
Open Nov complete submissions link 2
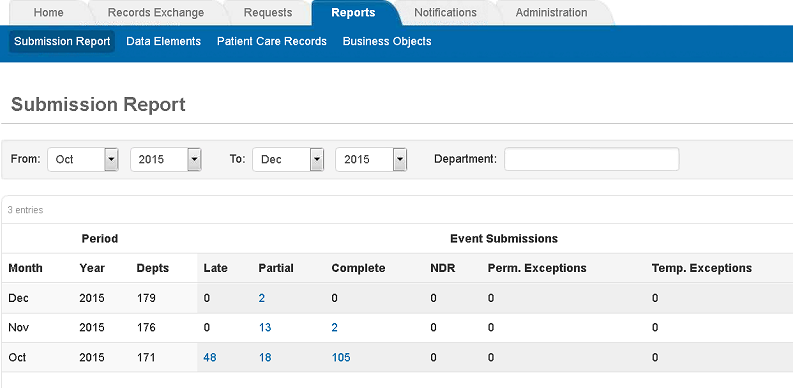[334, 328]
